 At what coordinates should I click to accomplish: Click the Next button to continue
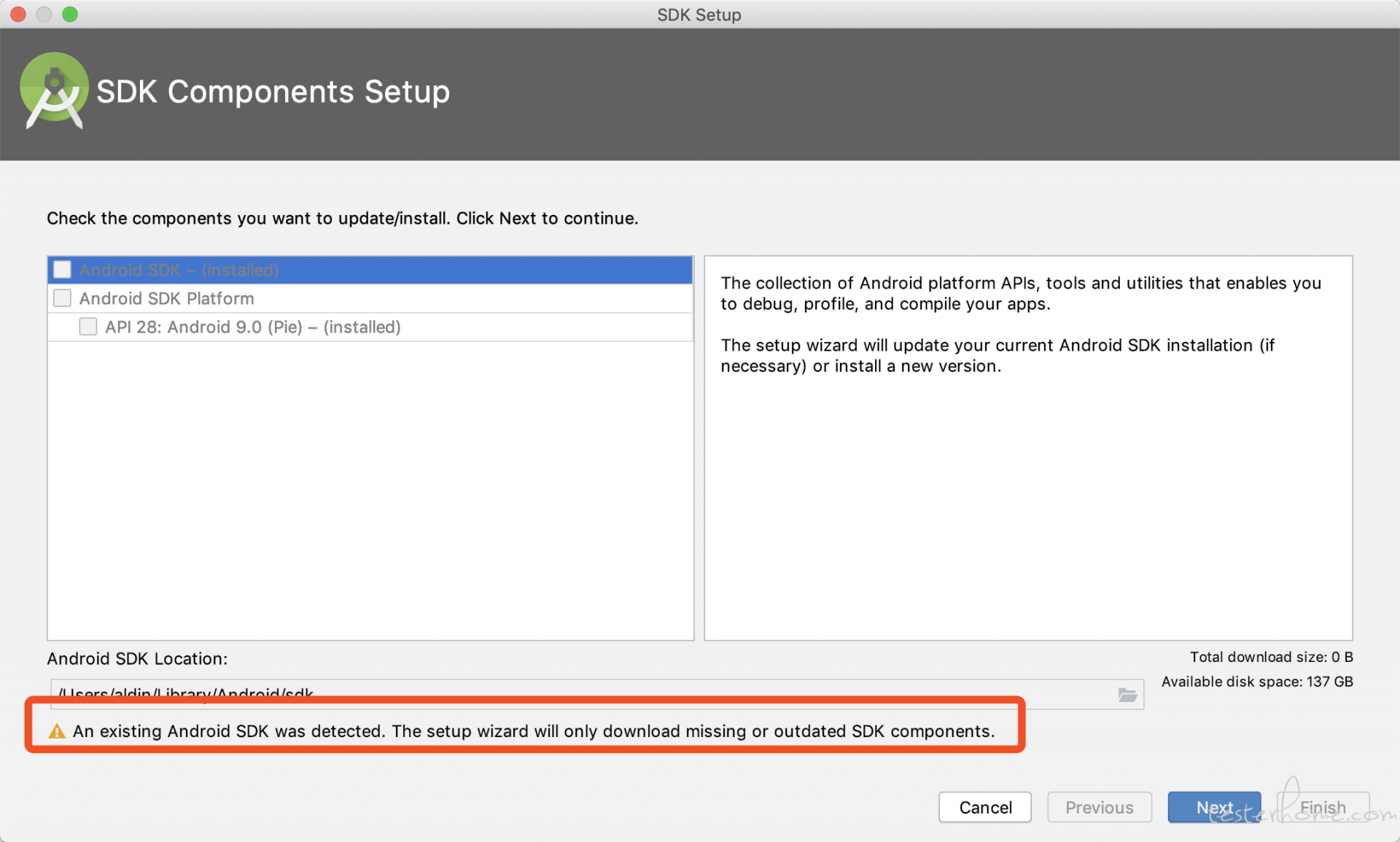(1214, 807)
